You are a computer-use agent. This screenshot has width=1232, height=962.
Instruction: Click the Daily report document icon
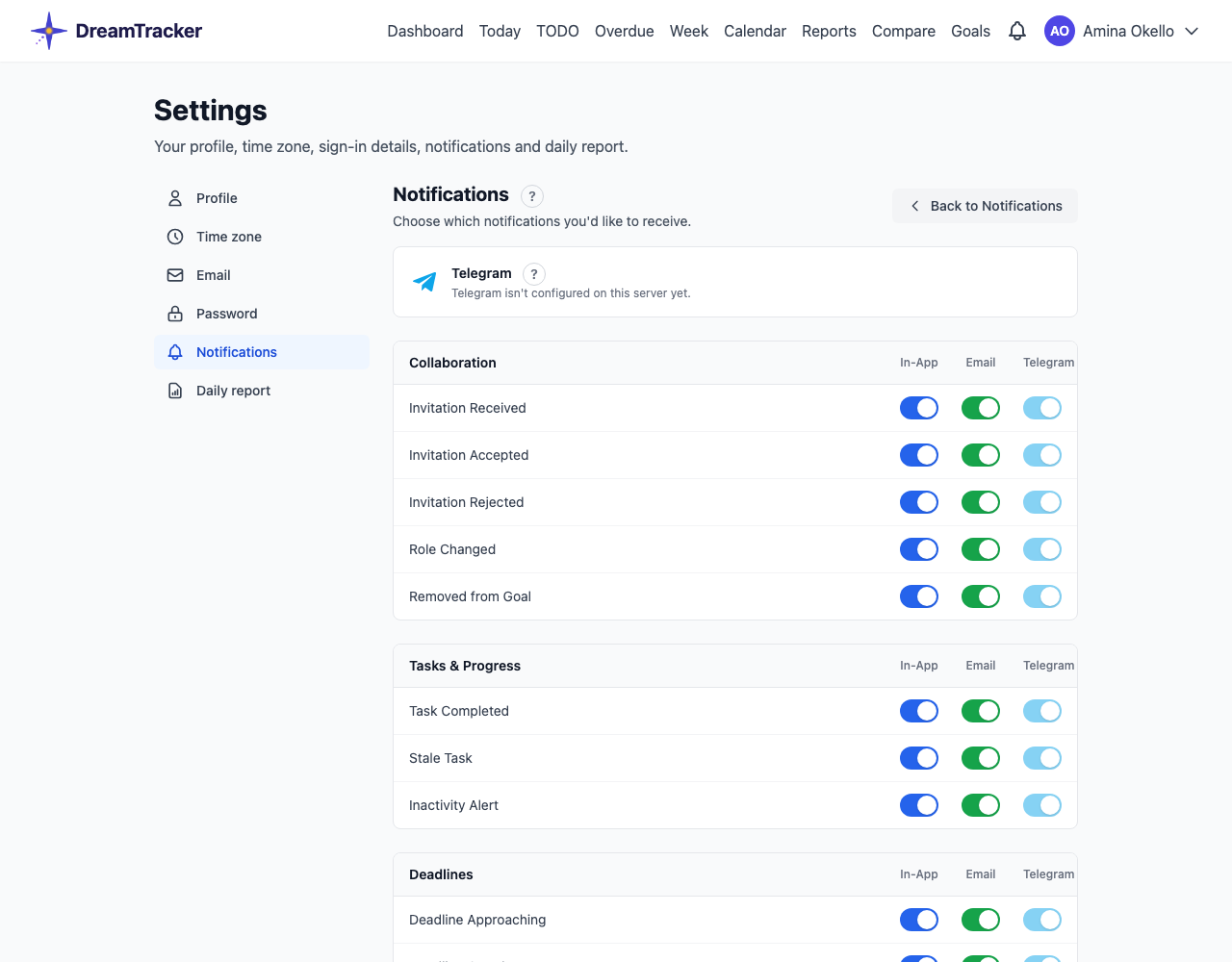point(175,391)
